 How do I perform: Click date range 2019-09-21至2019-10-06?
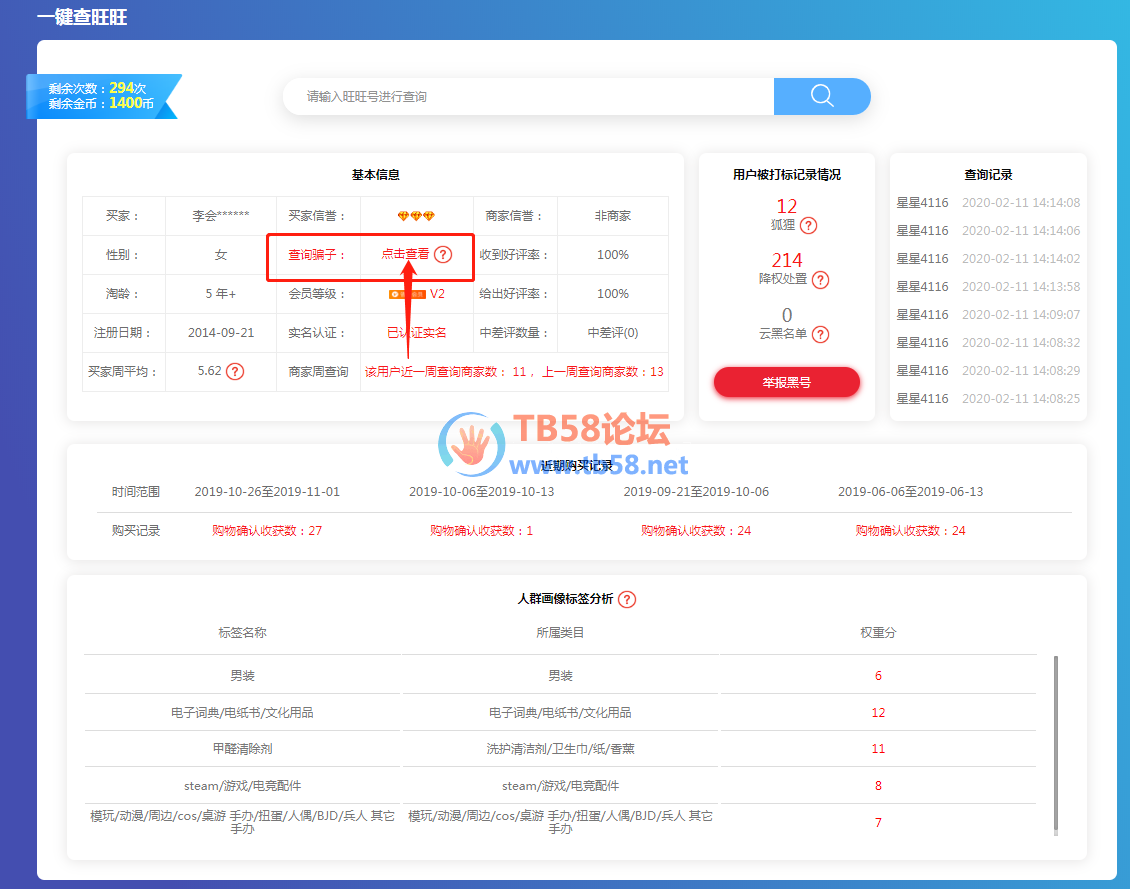coord(696,492)
